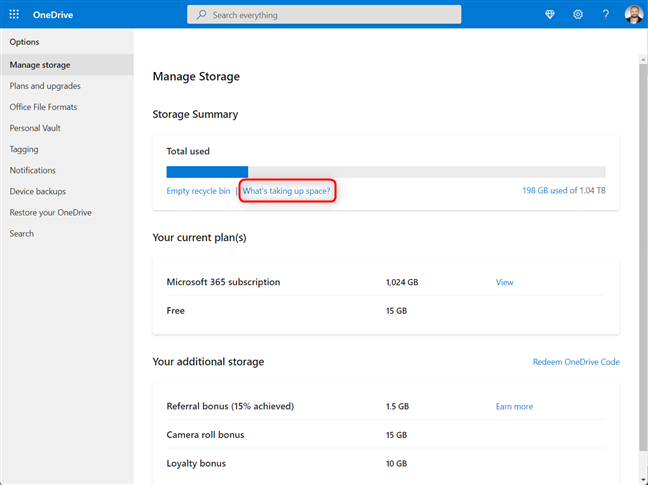The height and width of the screenshot is (485, 648).
Task: Open Tagging option
Action: (24, 149)
